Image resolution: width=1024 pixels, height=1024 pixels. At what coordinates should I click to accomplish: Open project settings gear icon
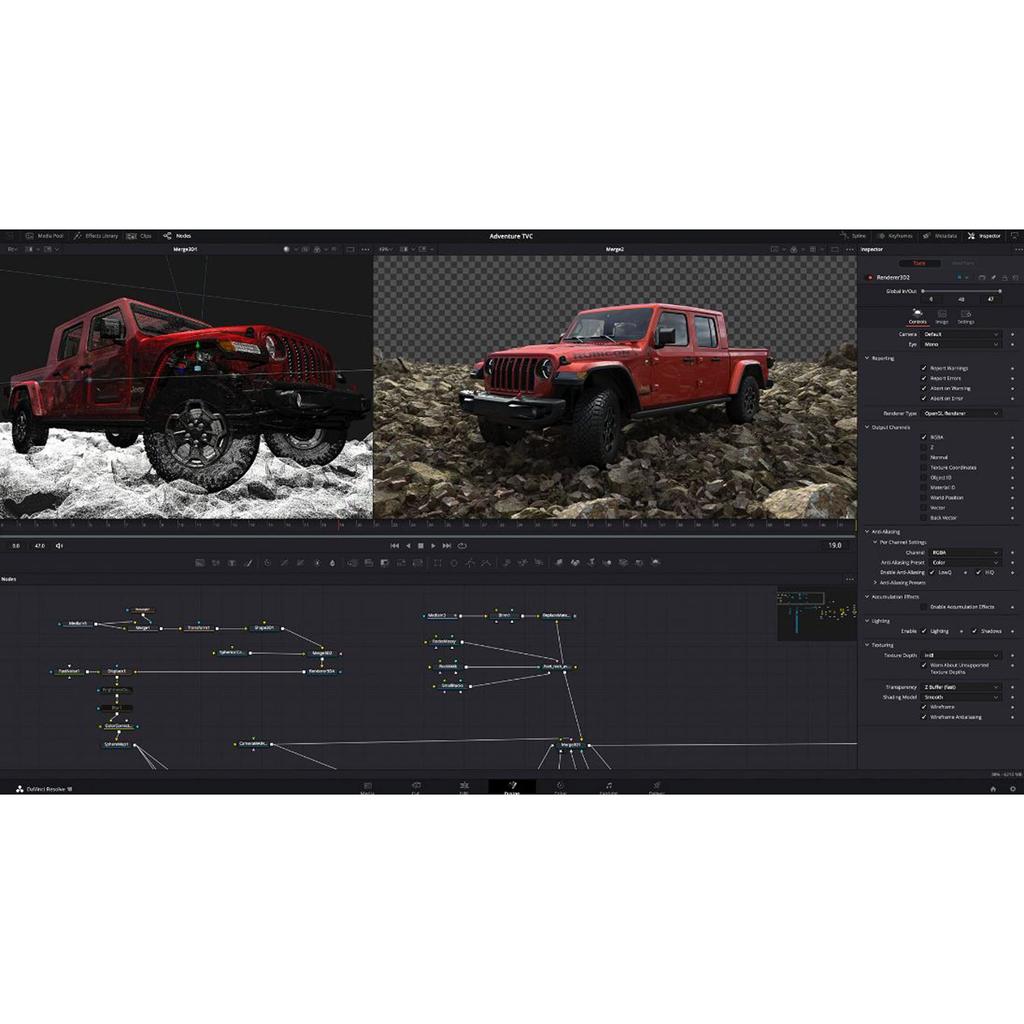point(1013,788)
